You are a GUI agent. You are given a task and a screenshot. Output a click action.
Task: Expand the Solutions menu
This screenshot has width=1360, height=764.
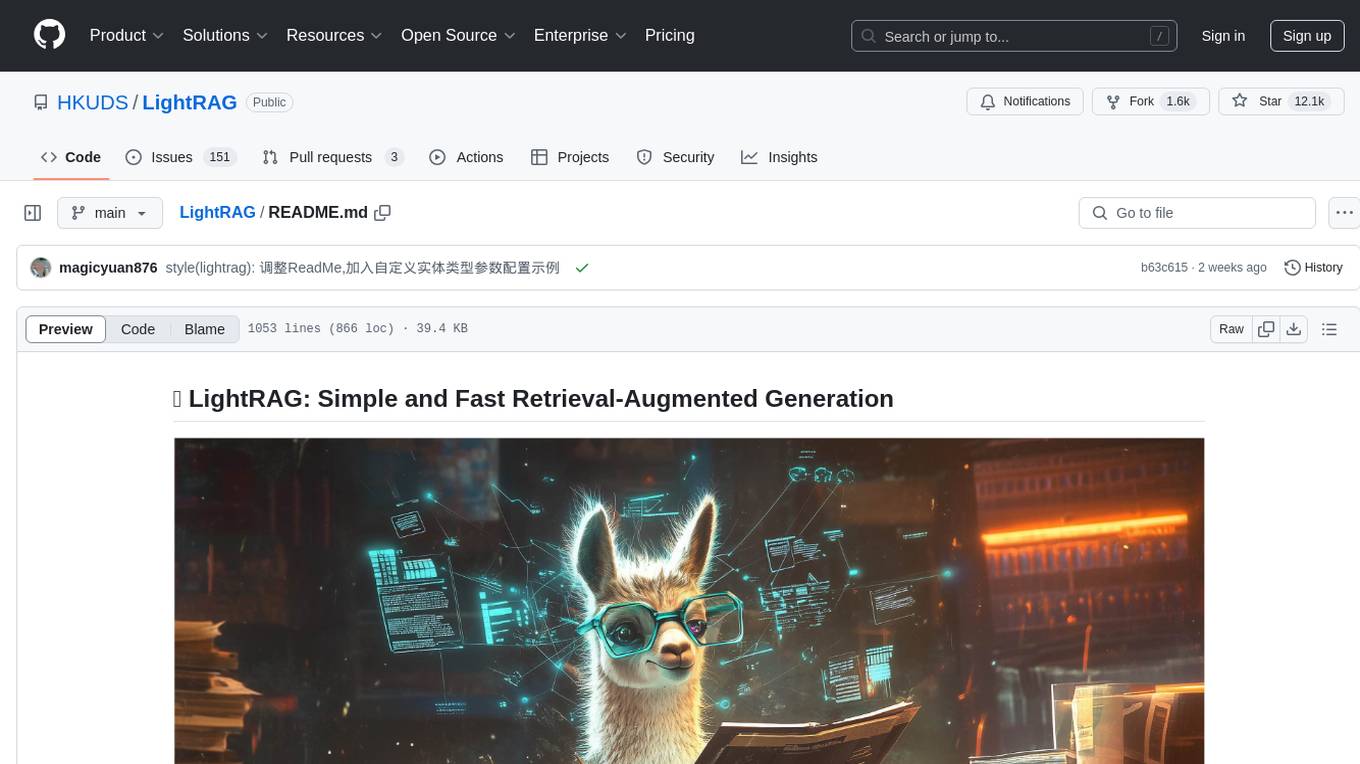point(225,35)
